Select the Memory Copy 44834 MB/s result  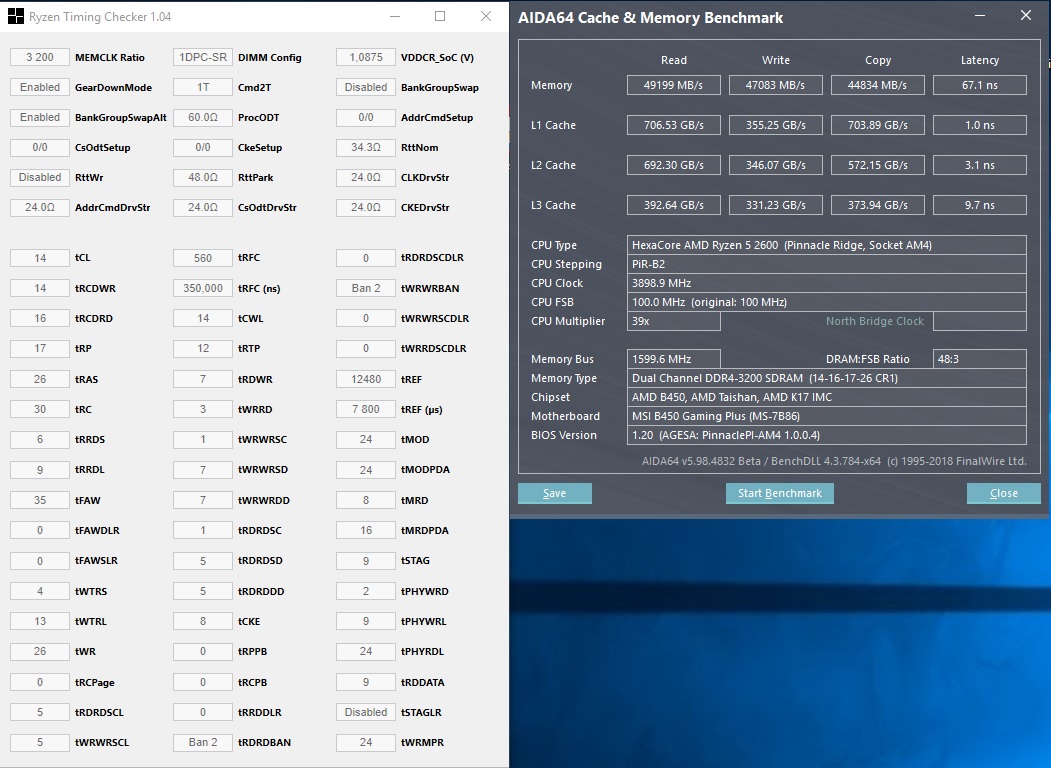pos(877,85)
